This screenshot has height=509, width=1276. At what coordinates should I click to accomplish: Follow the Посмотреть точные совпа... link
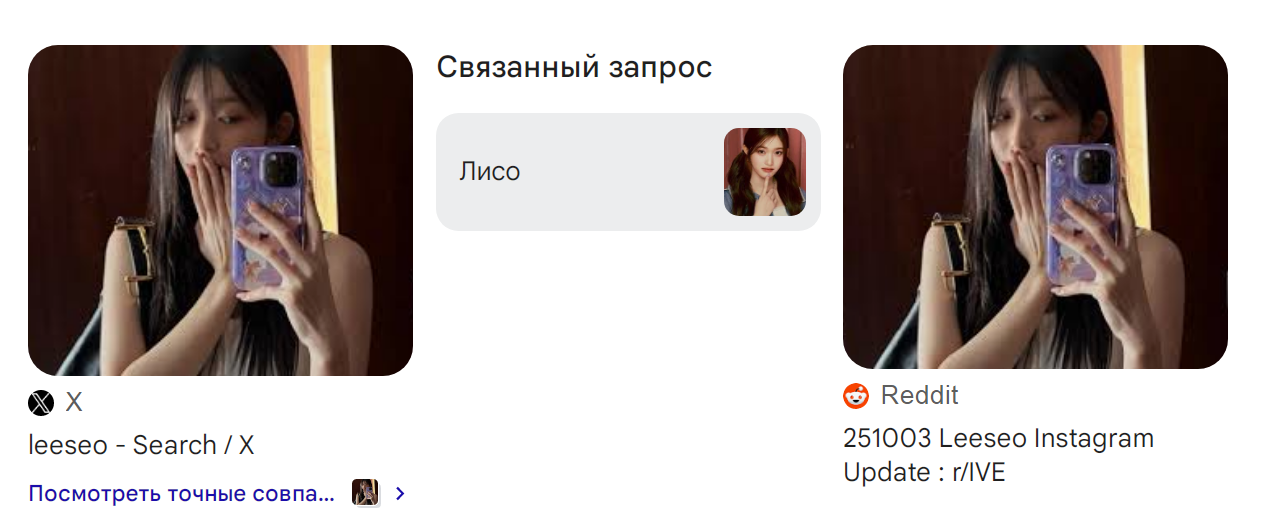[x=181, y=493]
